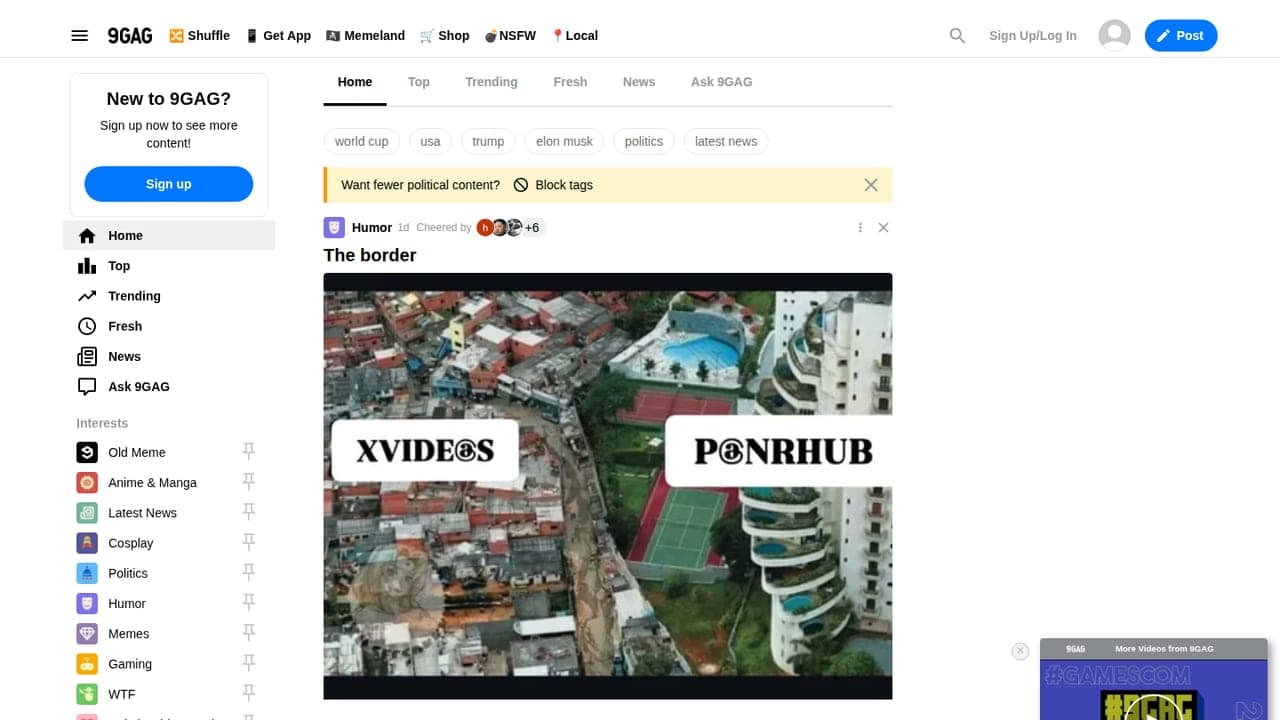Click the News newspaper icon in sidebar
This screenshot has width=1280, height=720.
point(87,356)
